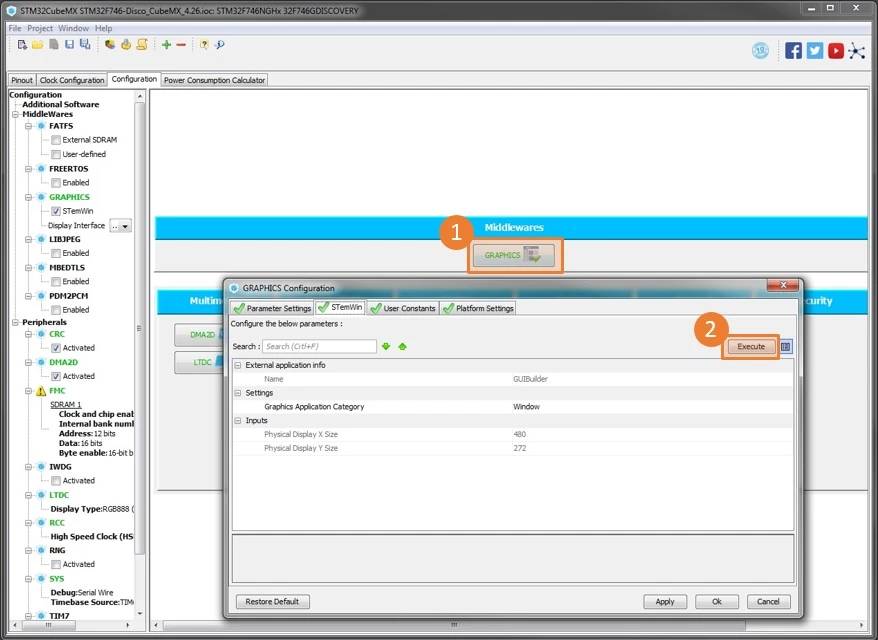This screenshot has height=640, width=878.
Task: Click the GRAPHICS middleware button
Action: pyautogui.click(x=514, y=255)
